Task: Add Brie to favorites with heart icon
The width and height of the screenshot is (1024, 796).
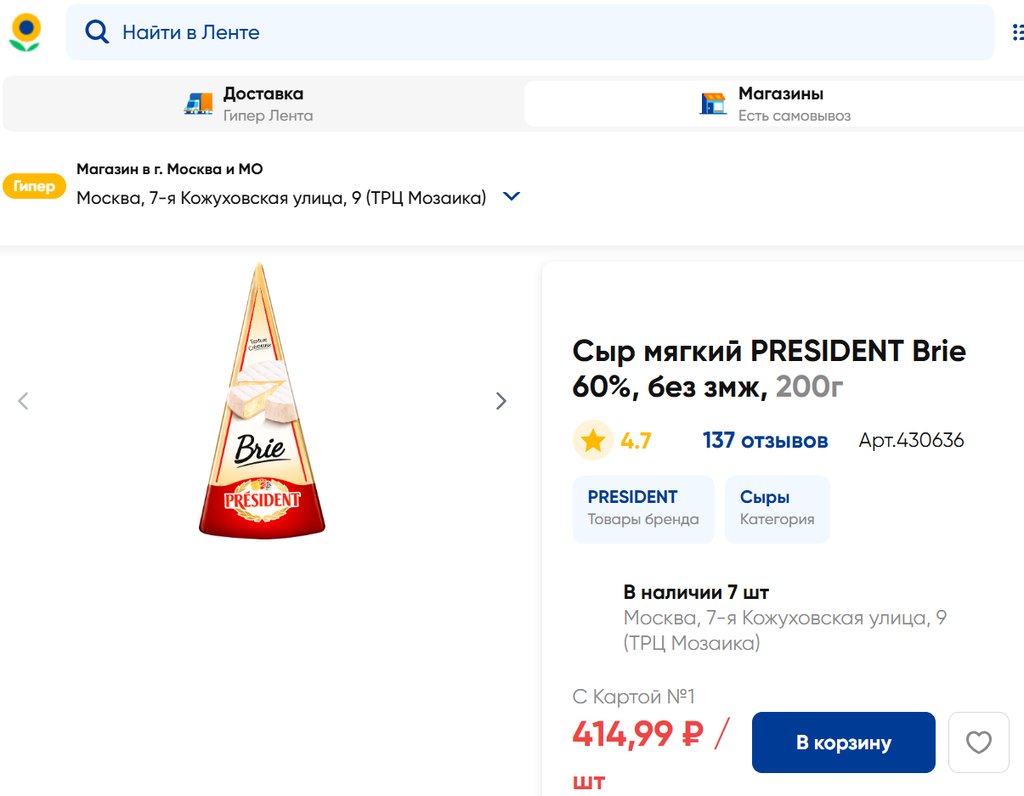Action: point(978,742)
